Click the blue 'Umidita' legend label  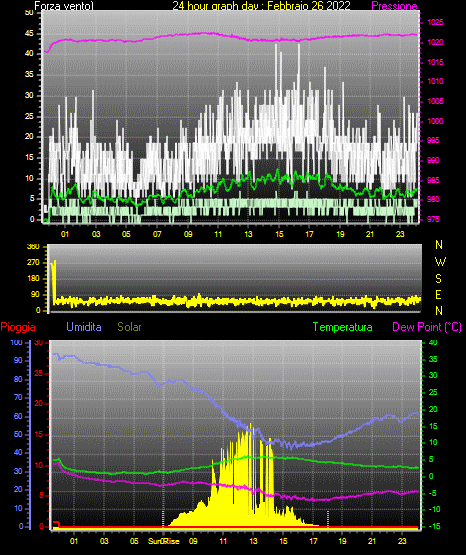click(x=84, y=327)
